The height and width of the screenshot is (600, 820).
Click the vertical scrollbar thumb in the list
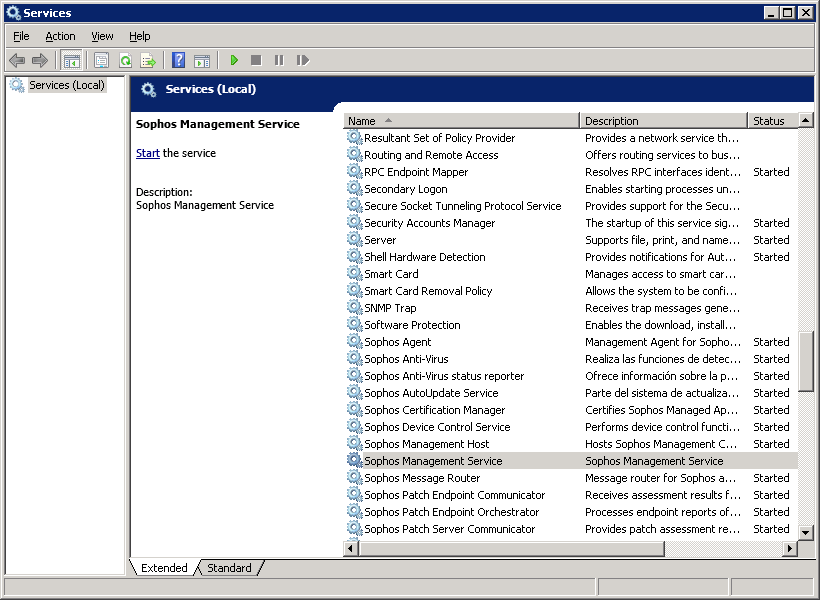click(x=805, y=361)
